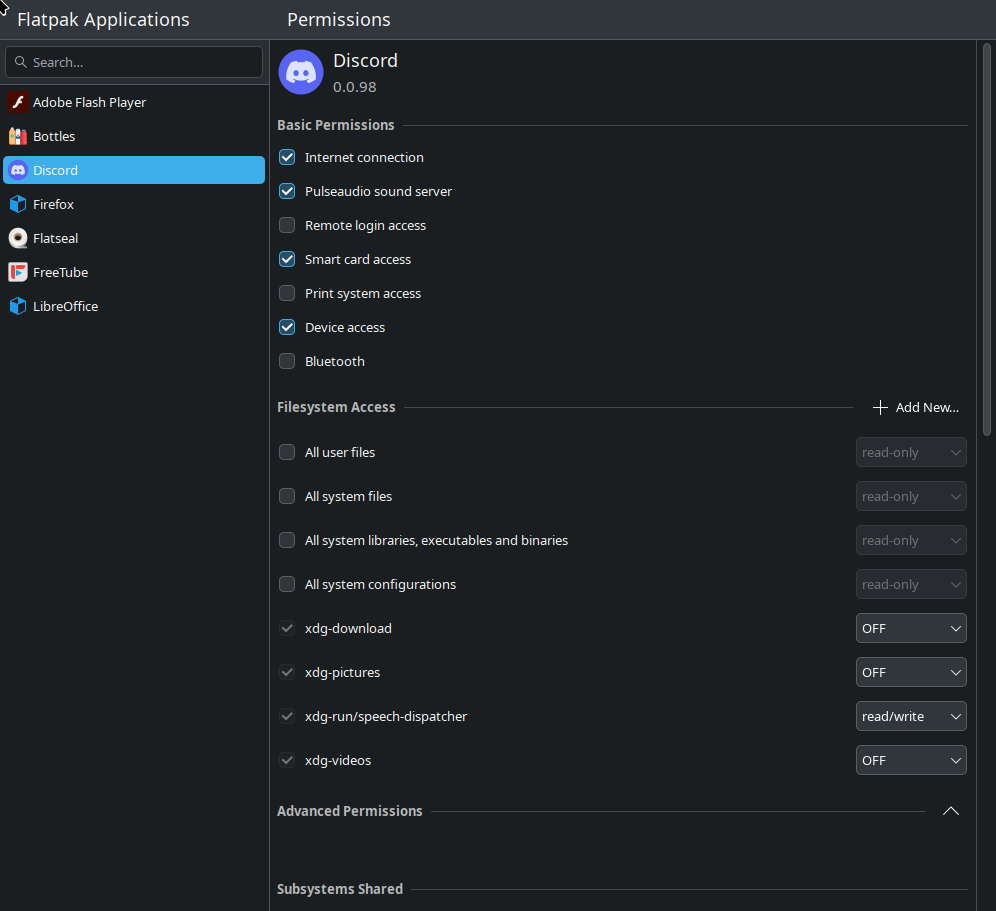996x911 pixels.
Task: Check All system configurations
Action: pos(287,584)
